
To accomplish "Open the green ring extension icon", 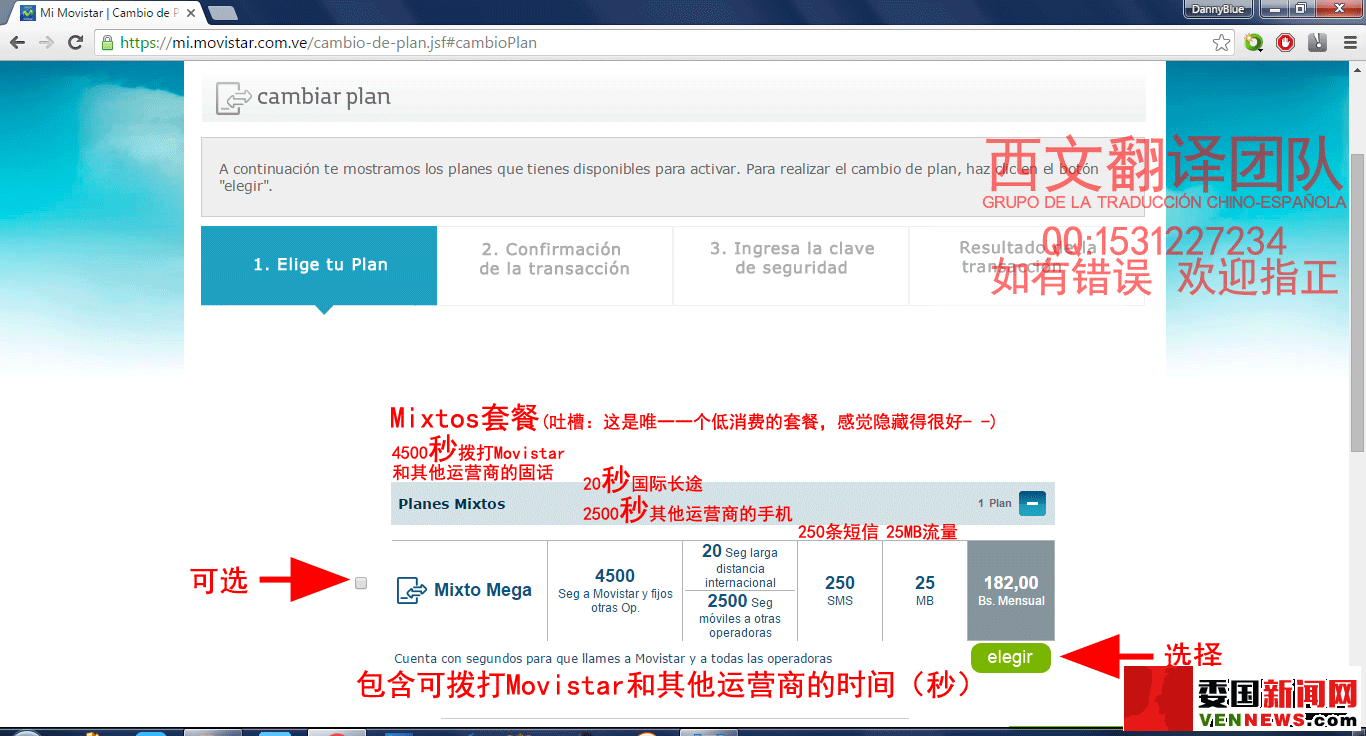I will [1254, 43].
